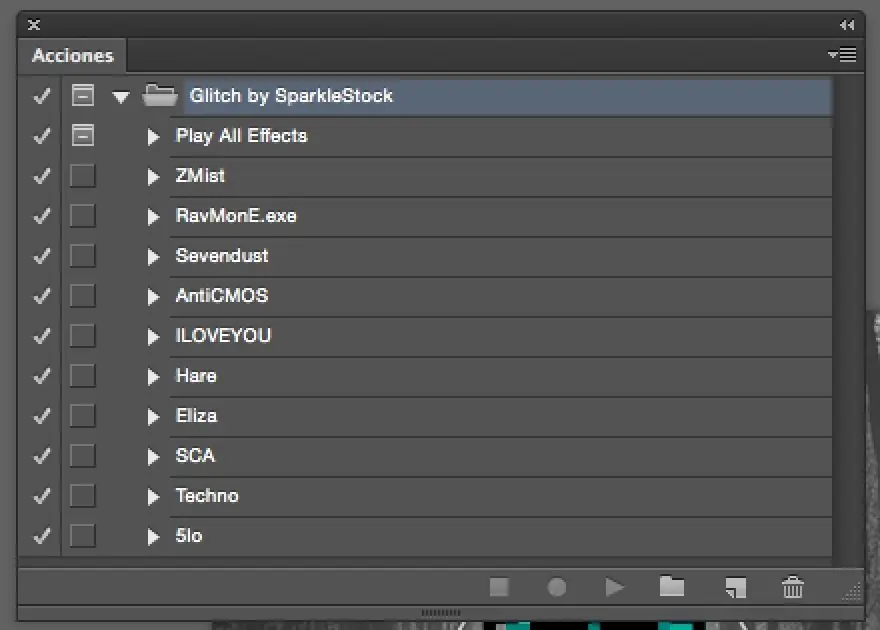Click the Stop playing/recording button

[499, 587]
